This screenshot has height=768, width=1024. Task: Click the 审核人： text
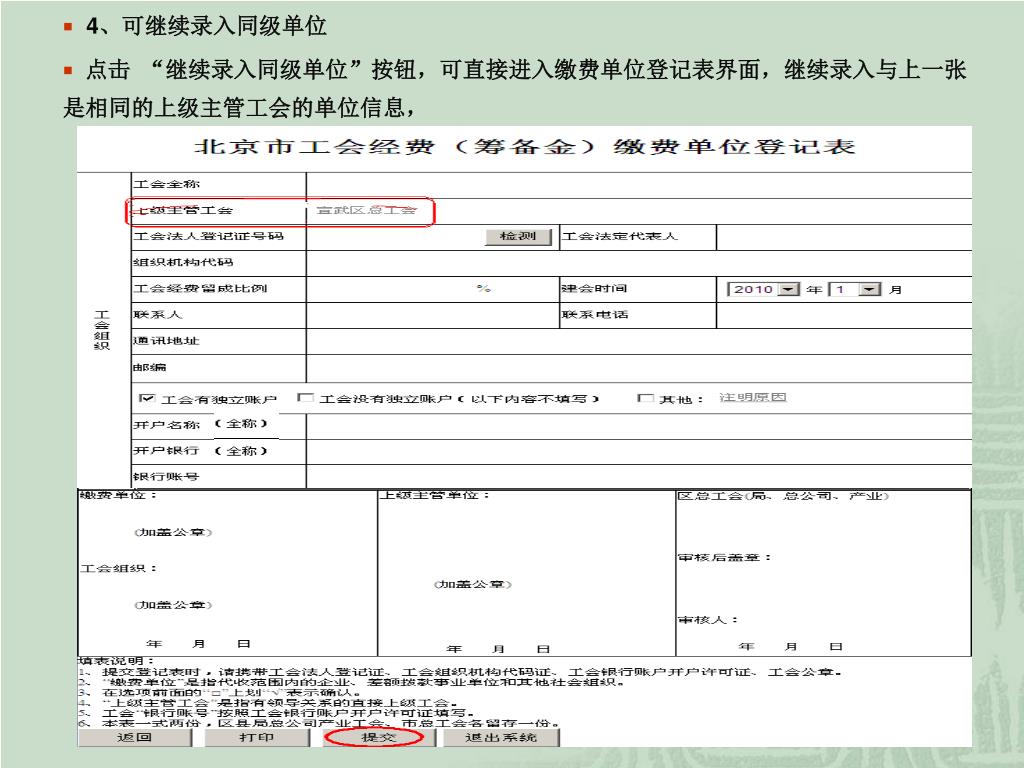click(x=708, y=620)
